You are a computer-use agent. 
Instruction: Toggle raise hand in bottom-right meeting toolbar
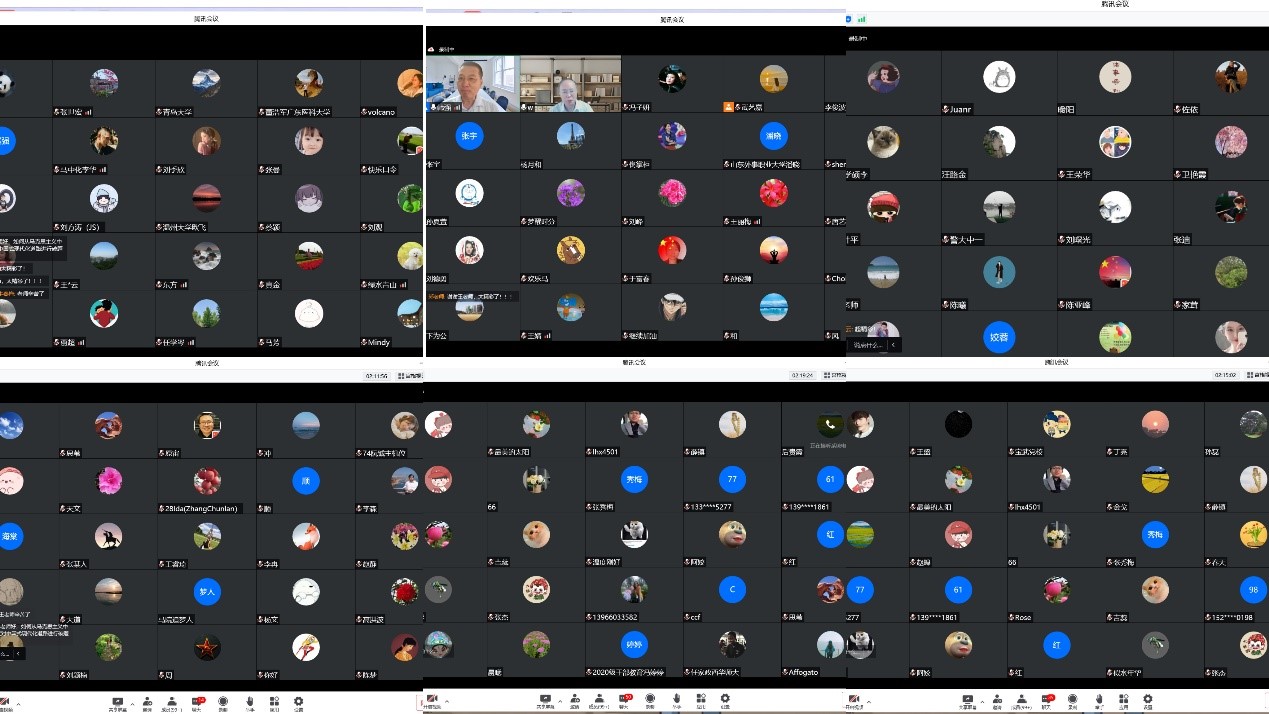pyautogui.click(x=1099, y=700)
